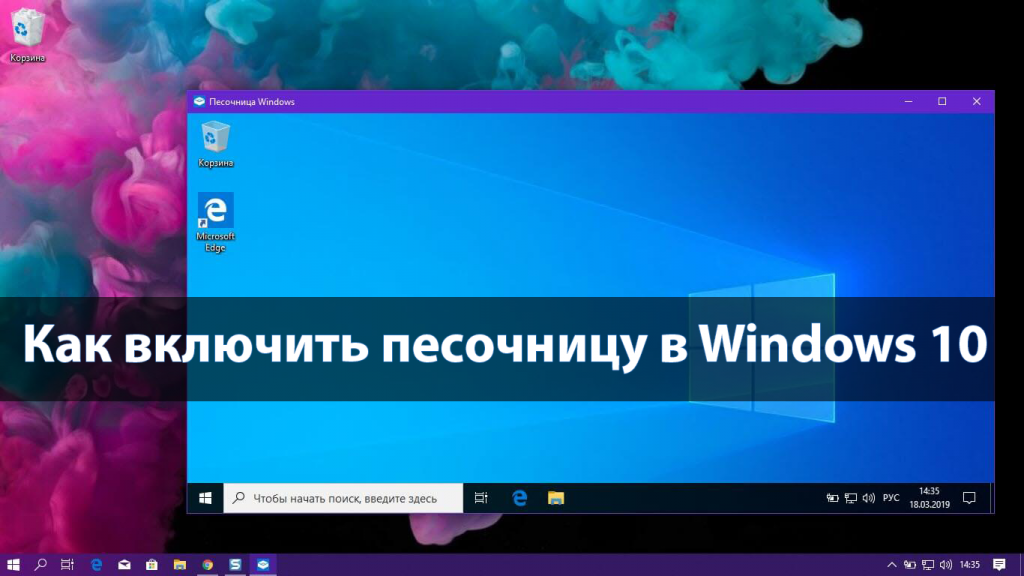Launch Google Chrome from the host taskbar
The image size is (1024, 576).
207,563
